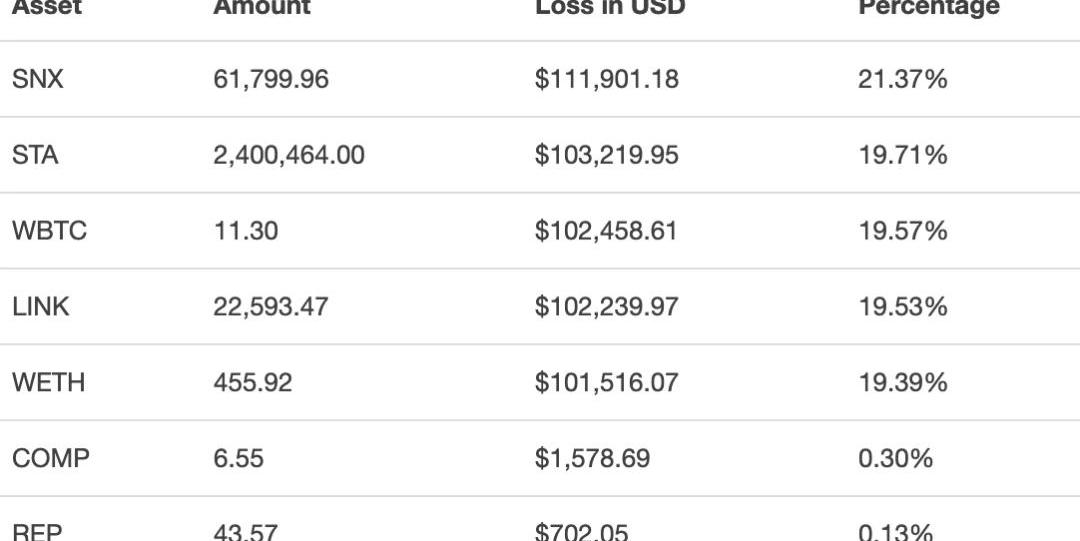This screenshot has width=1080, height=541.
Task: Click the SNX amount 61,799.96
Action: pyautogui.click(x=271, y=80)
